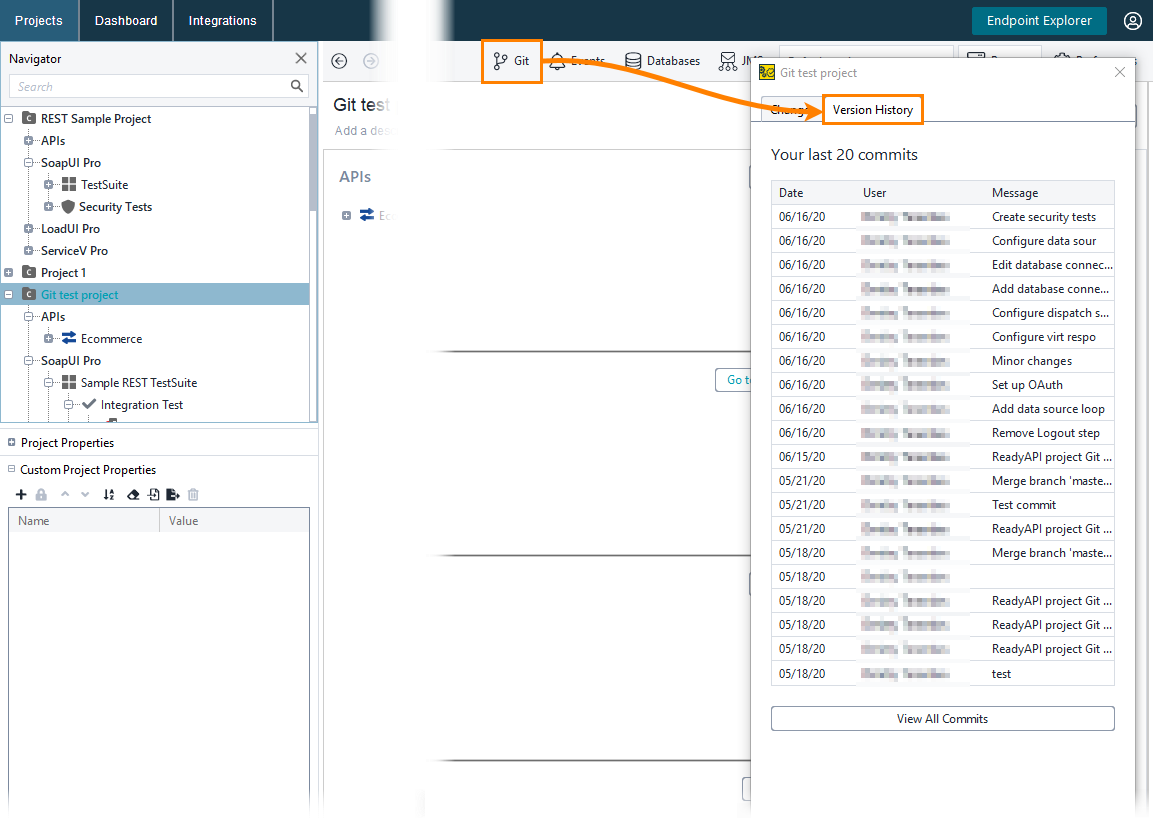Select the 'Remove Logout step' commit
Viewport: 1153px width, 819px height.
click(x=943, y=433)
